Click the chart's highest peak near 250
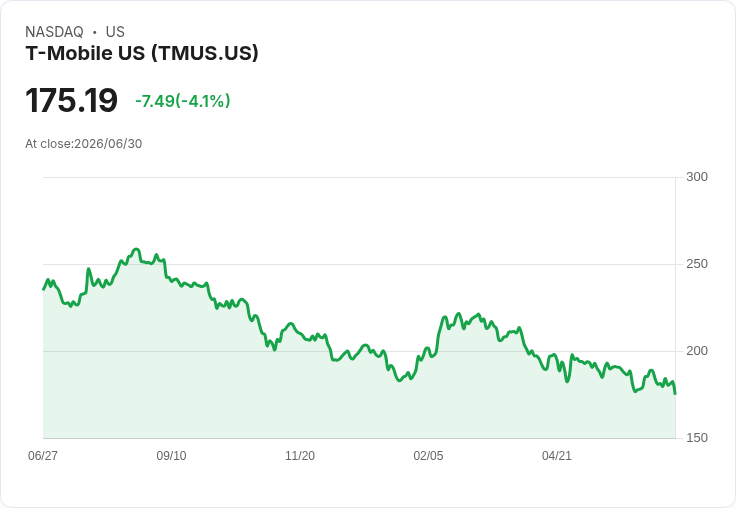This screenshot has height=508, width=736. pos(137,249)
